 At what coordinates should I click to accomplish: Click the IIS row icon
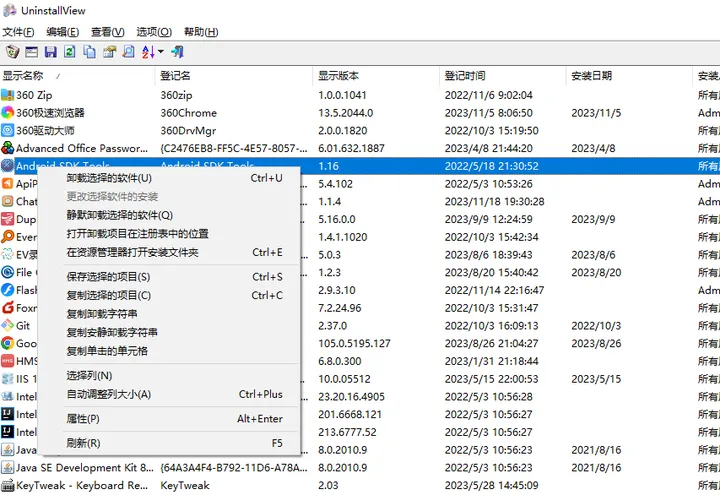(x=7, y=379)
